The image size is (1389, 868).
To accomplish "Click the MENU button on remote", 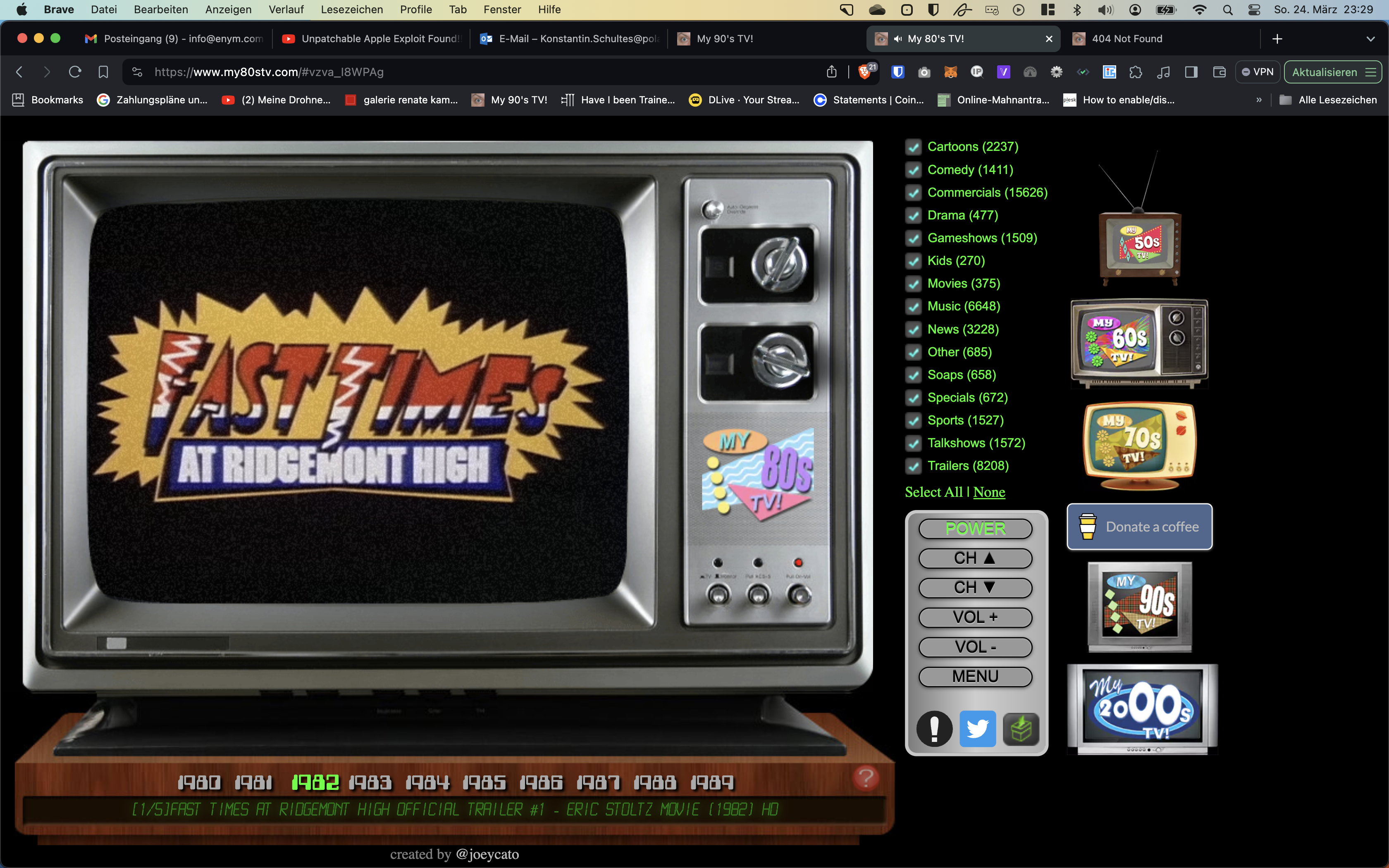I will (975, 677).
